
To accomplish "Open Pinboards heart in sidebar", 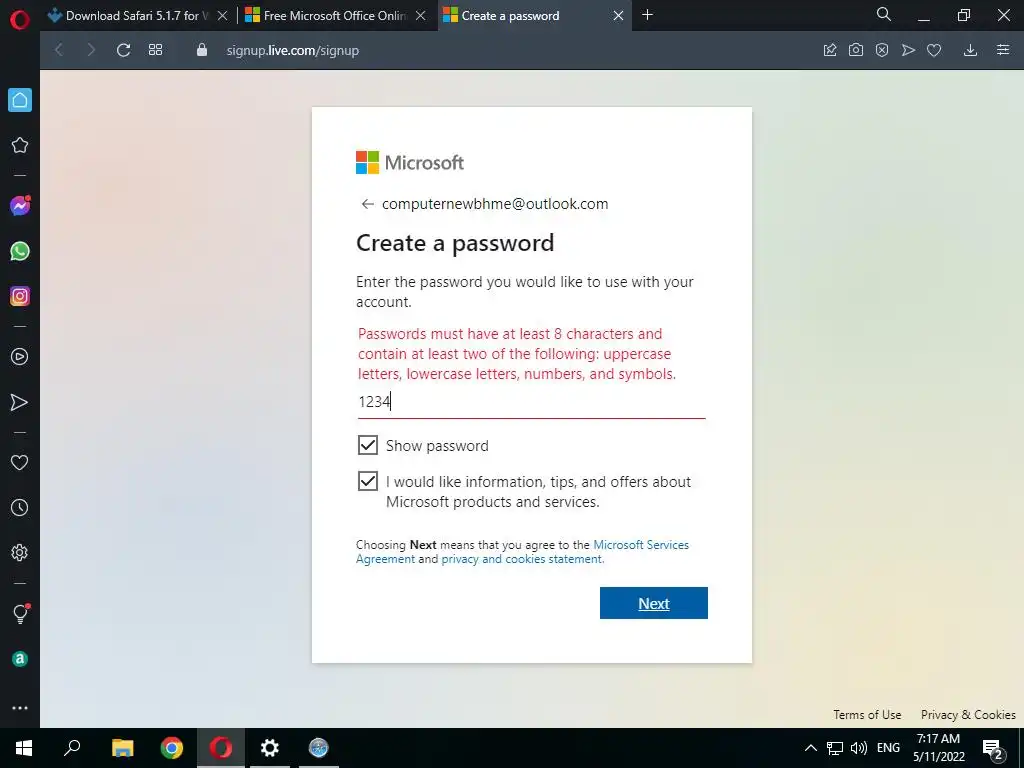I will pyautogui.click(x=20, y=462).
